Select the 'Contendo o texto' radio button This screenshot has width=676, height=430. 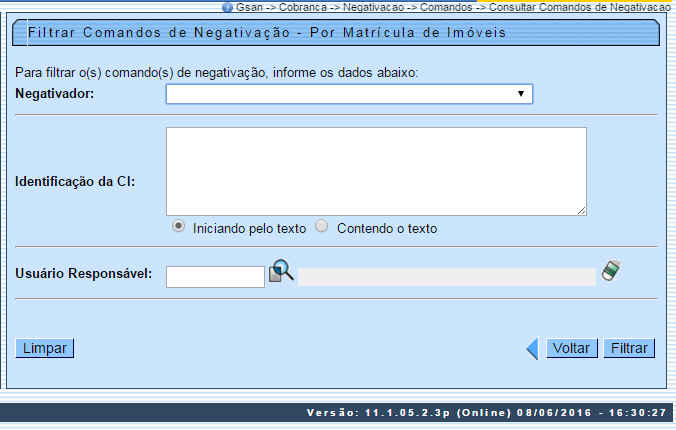pos(321,226)
